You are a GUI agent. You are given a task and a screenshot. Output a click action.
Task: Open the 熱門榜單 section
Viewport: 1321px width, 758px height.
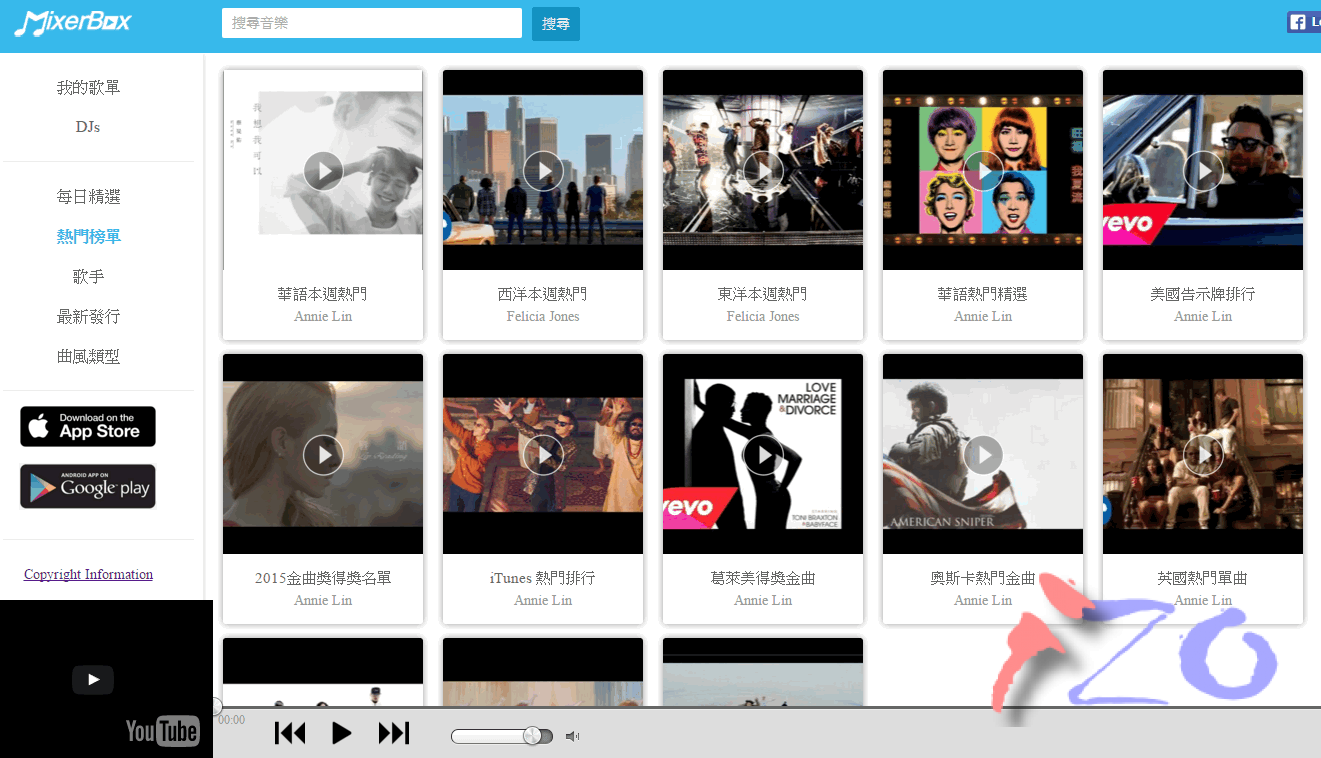(x=88, y=236)
